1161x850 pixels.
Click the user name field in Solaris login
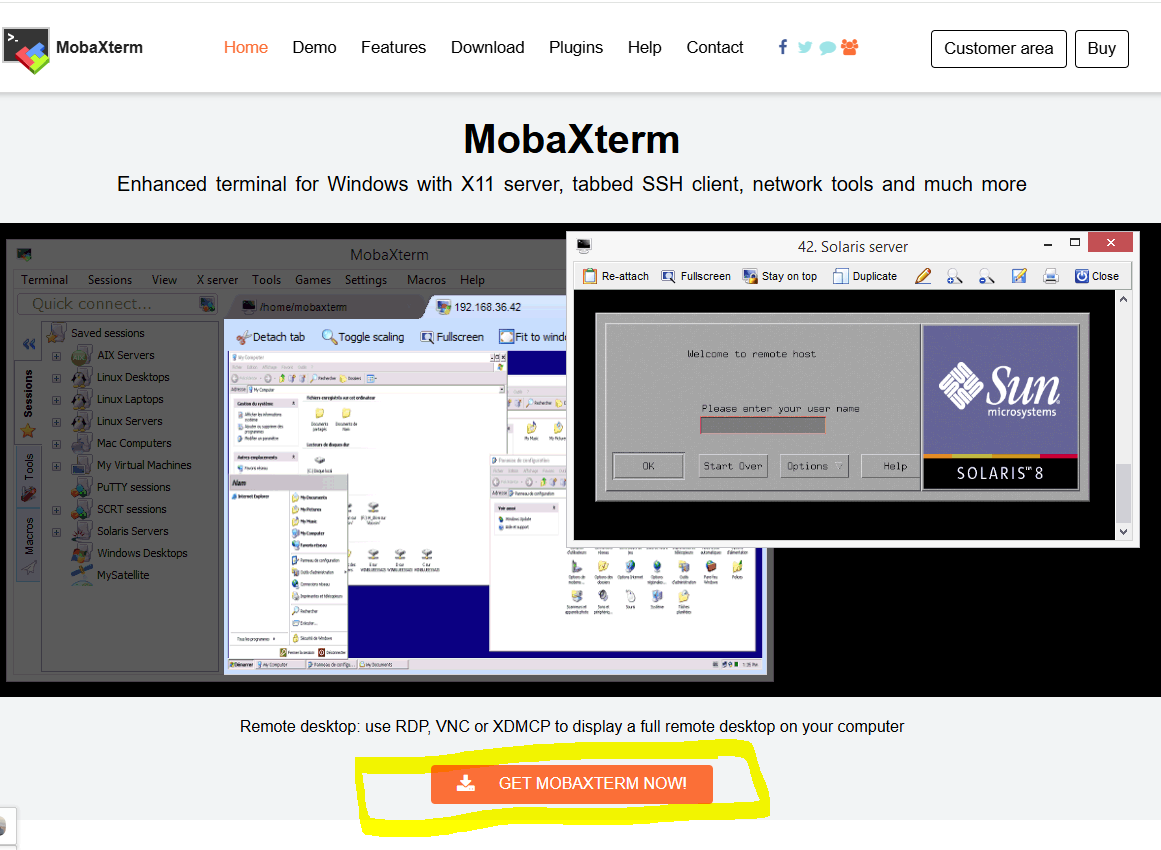763,425
